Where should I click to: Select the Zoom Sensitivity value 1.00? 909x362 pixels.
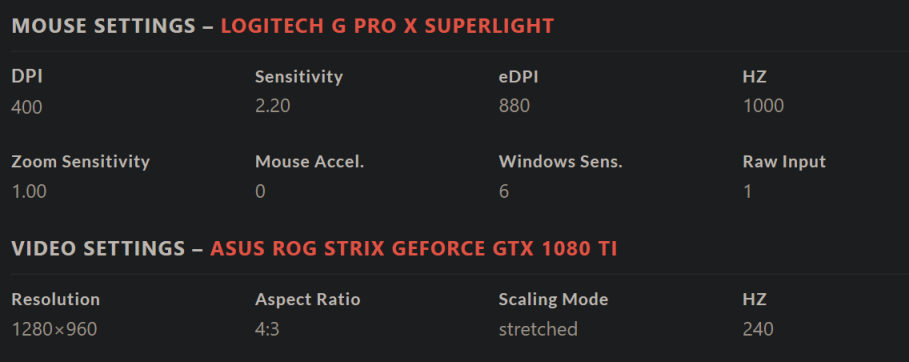click(x=29, y=191)
